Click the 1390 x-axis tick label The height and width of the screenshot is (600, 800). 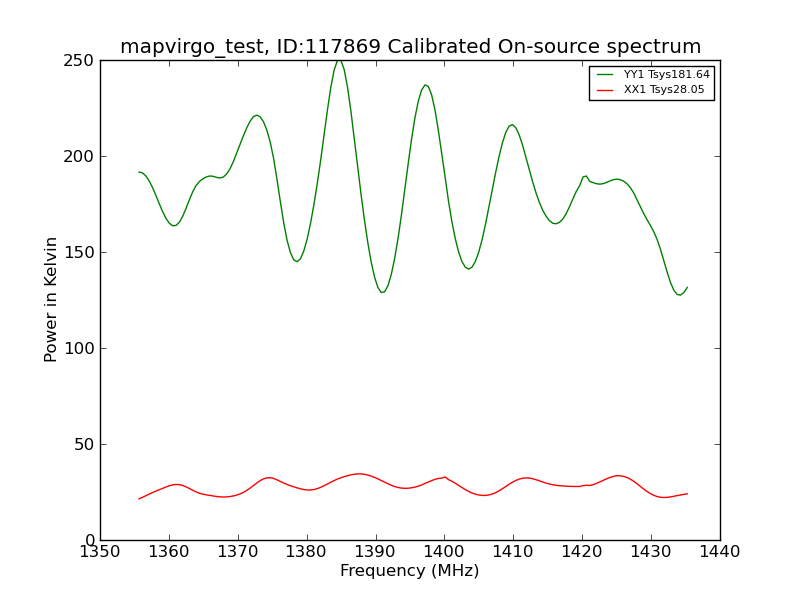(x=376, y=552)
